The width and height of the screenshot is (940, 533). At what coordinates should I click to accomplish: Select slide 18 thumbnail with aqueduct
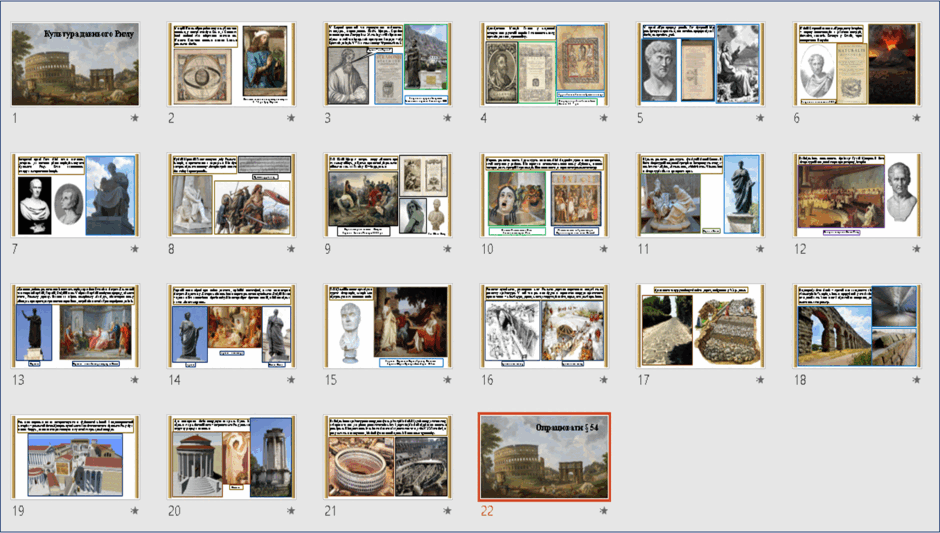[857, 326]
